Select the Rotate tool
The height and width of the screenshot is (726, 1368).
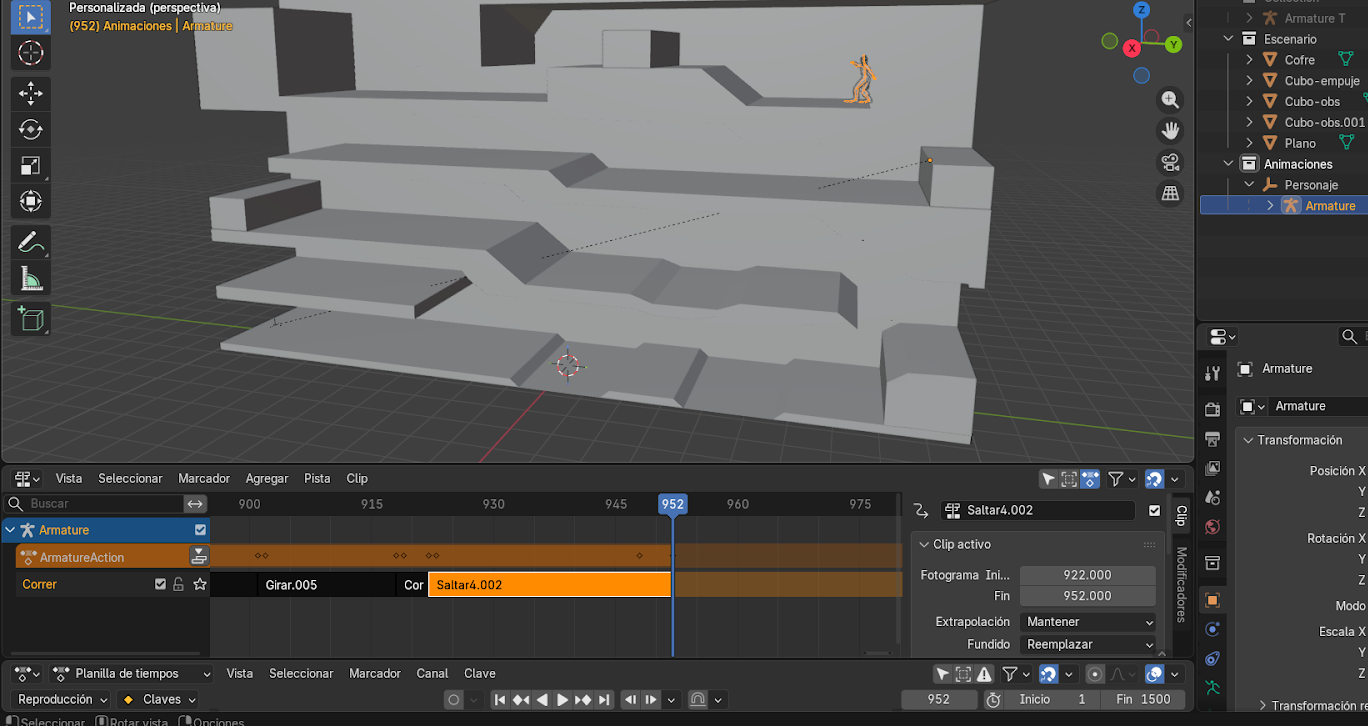[30, 130]
